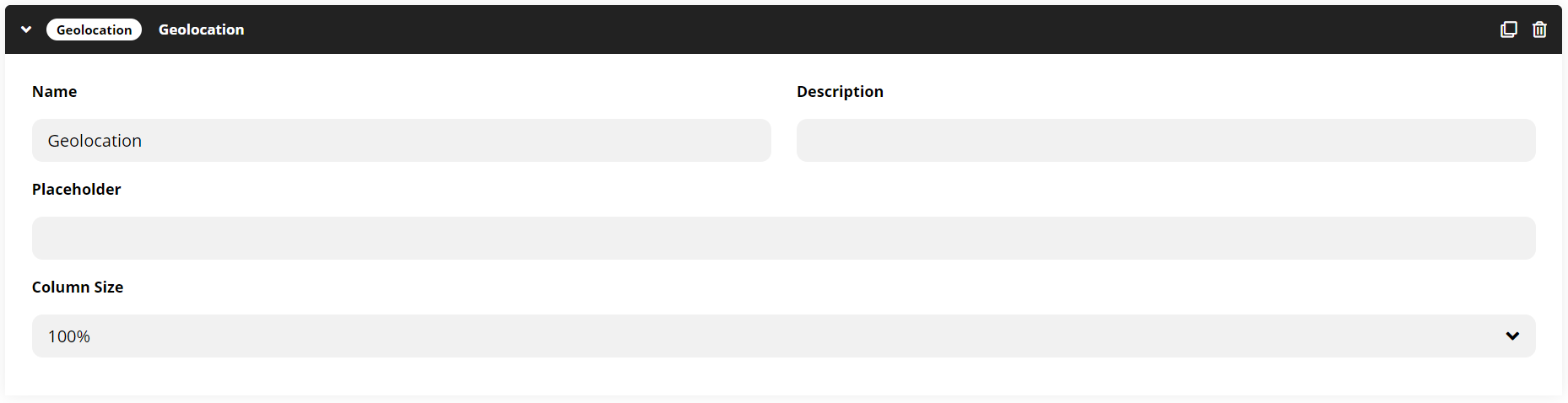
Task: Click the dark header bar of the panel
Action: point(783,30)
